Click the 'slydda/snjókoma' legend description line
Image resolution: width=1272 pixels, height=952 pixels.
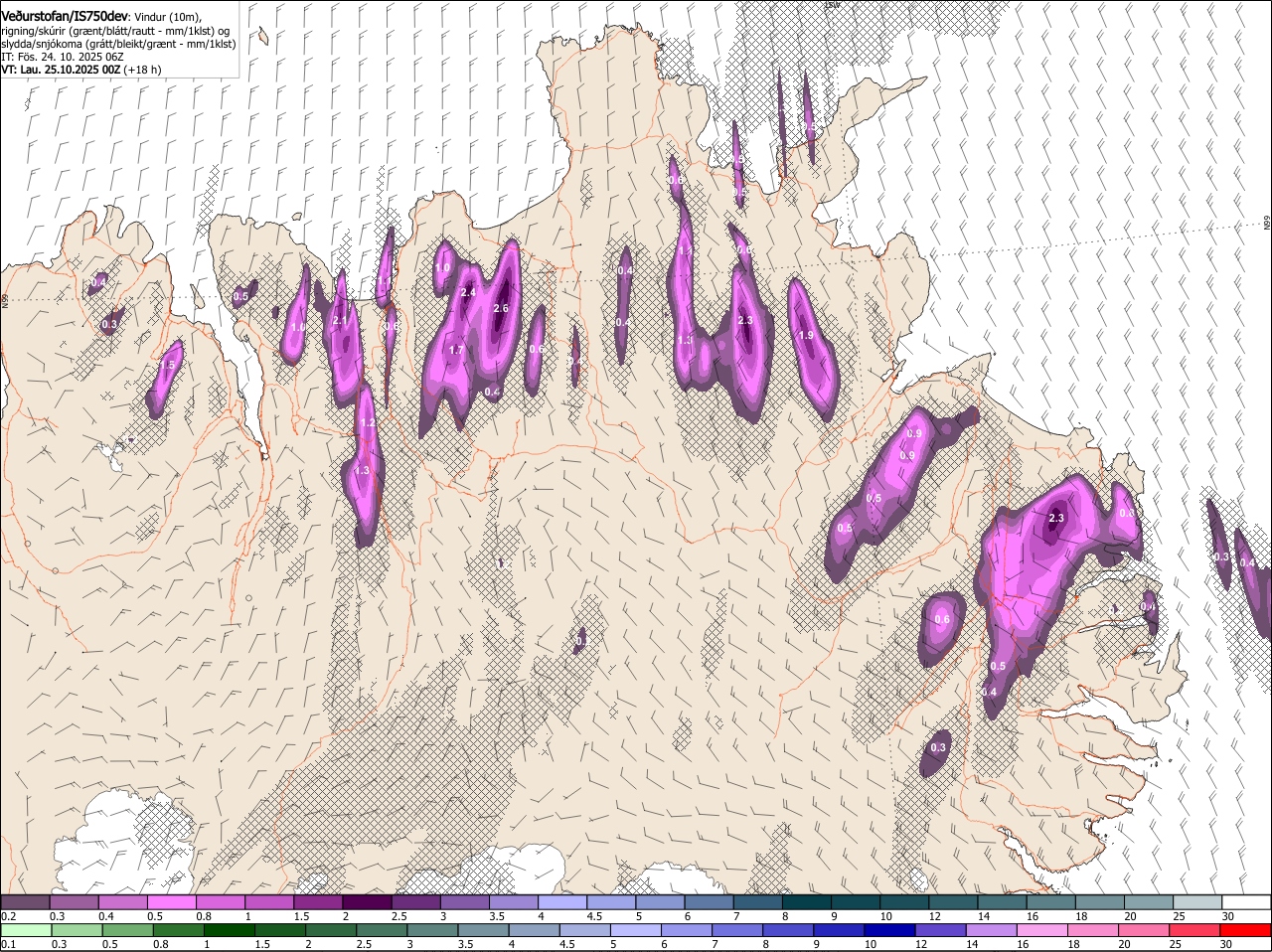pyautogui.click(x=118, y=44)
